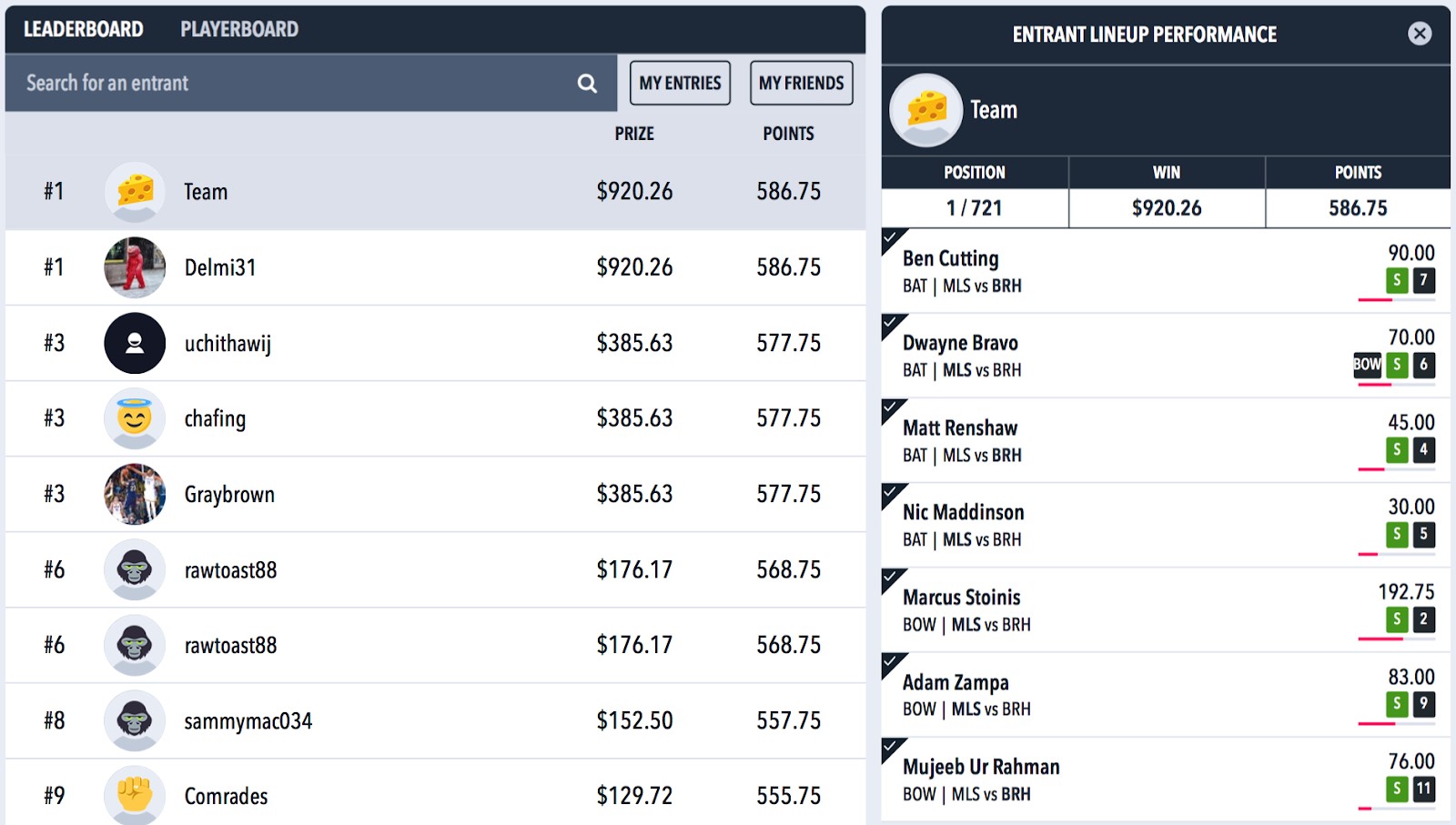Click the check mark corner on Nic Maddinson
This screenshot has width=1456, height=825.
(891, 492)
